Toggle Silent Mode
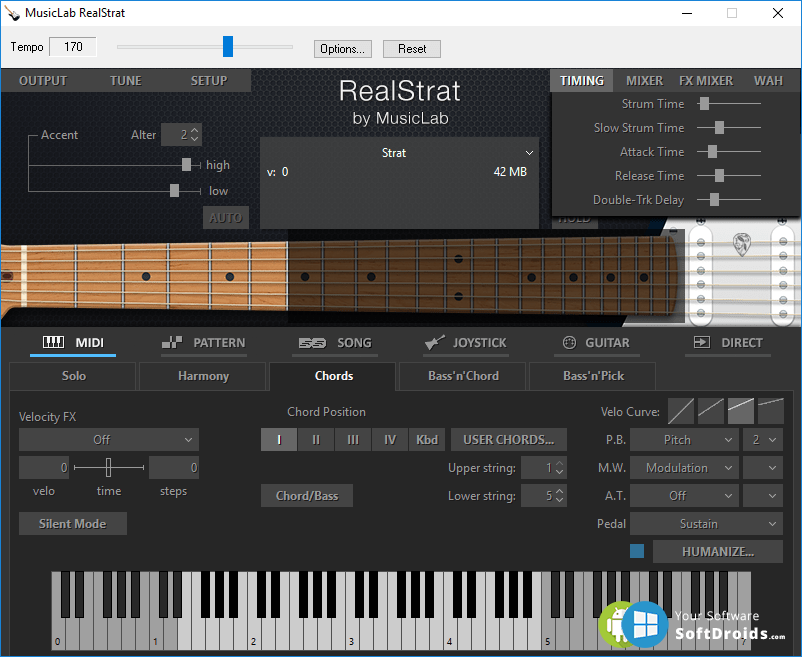 (73, 524)
